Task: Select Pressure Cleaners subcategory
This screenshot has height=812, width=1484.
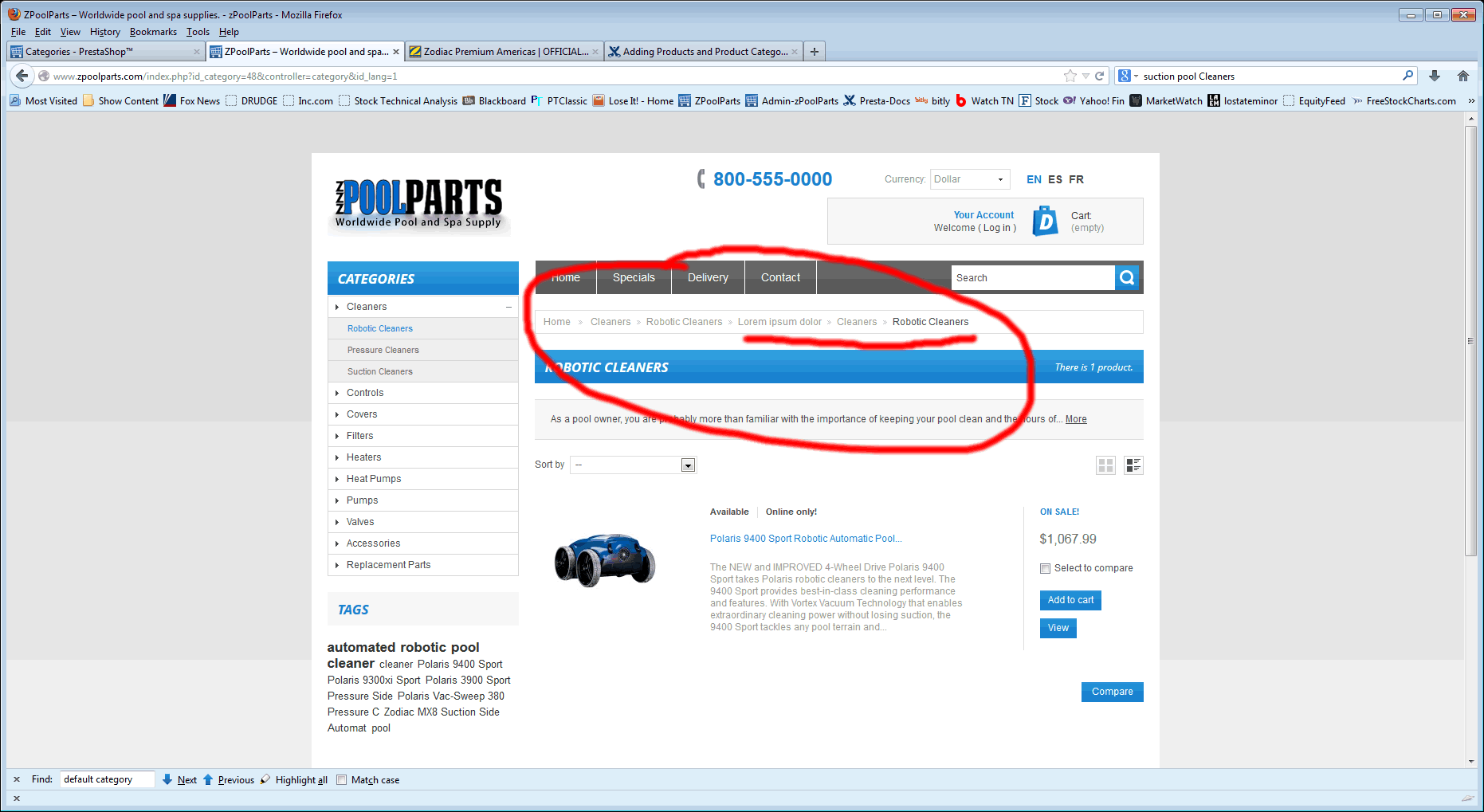Action: (383, 350)
